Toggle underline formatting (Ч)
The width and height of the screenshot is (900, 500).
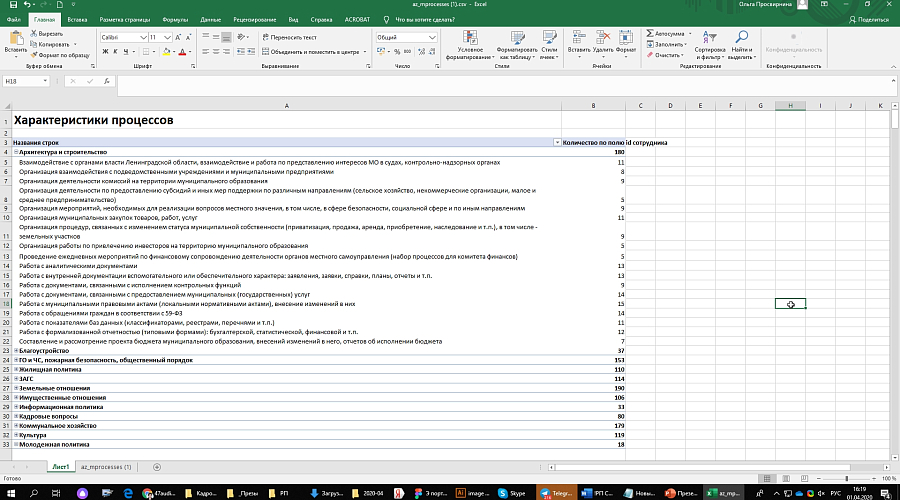pos(126,52)
